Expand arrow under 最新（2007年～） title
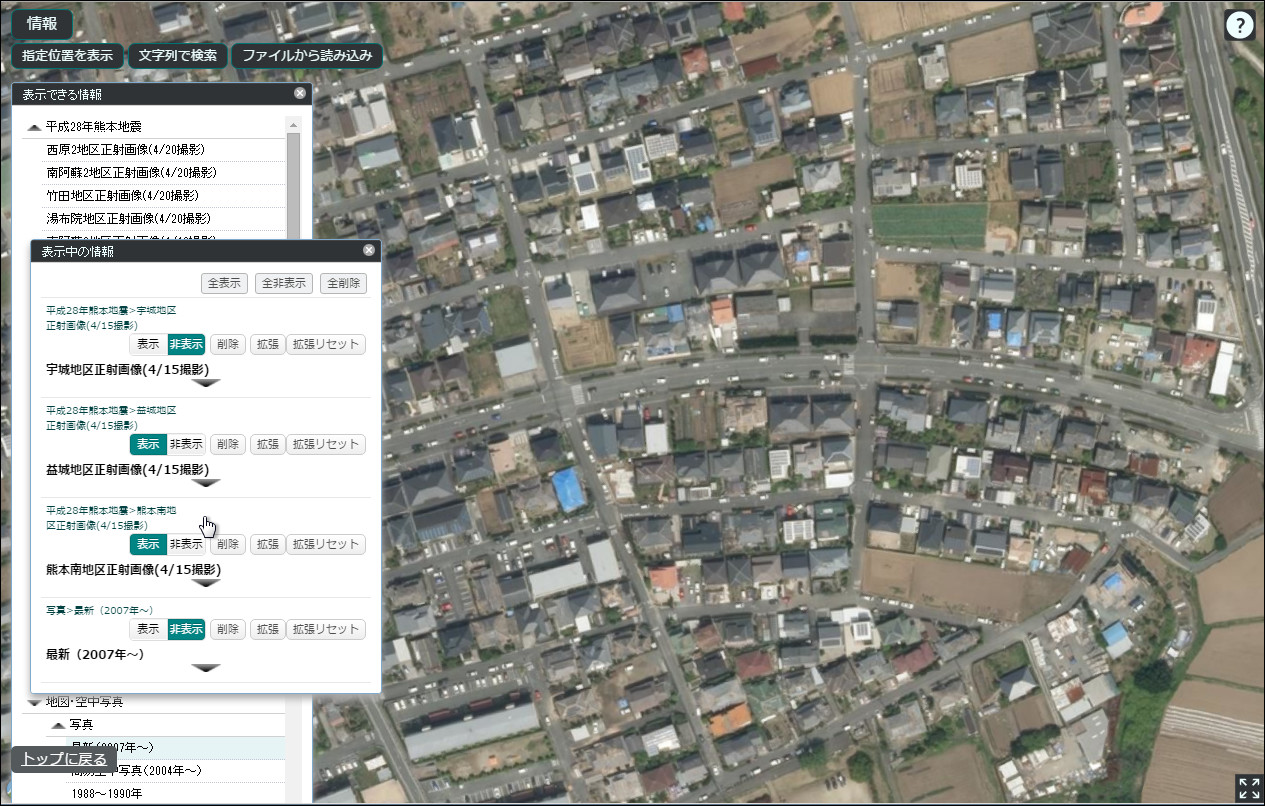Image resolution: width=1265 pixels, height=806 pixels. pos(205,668)
